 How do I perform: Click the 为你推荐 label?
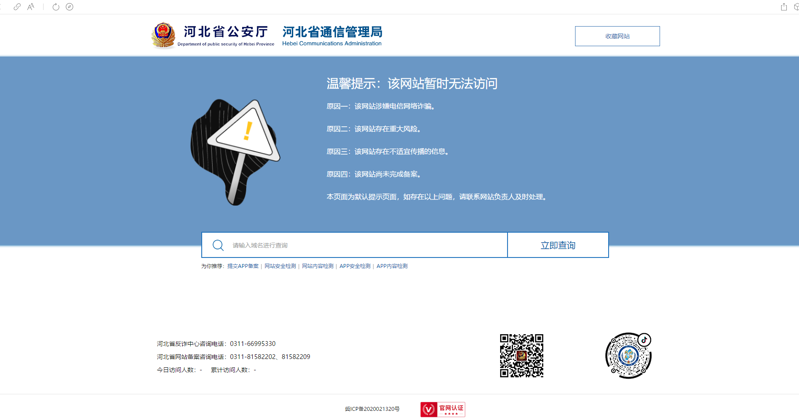coord(212,266)
